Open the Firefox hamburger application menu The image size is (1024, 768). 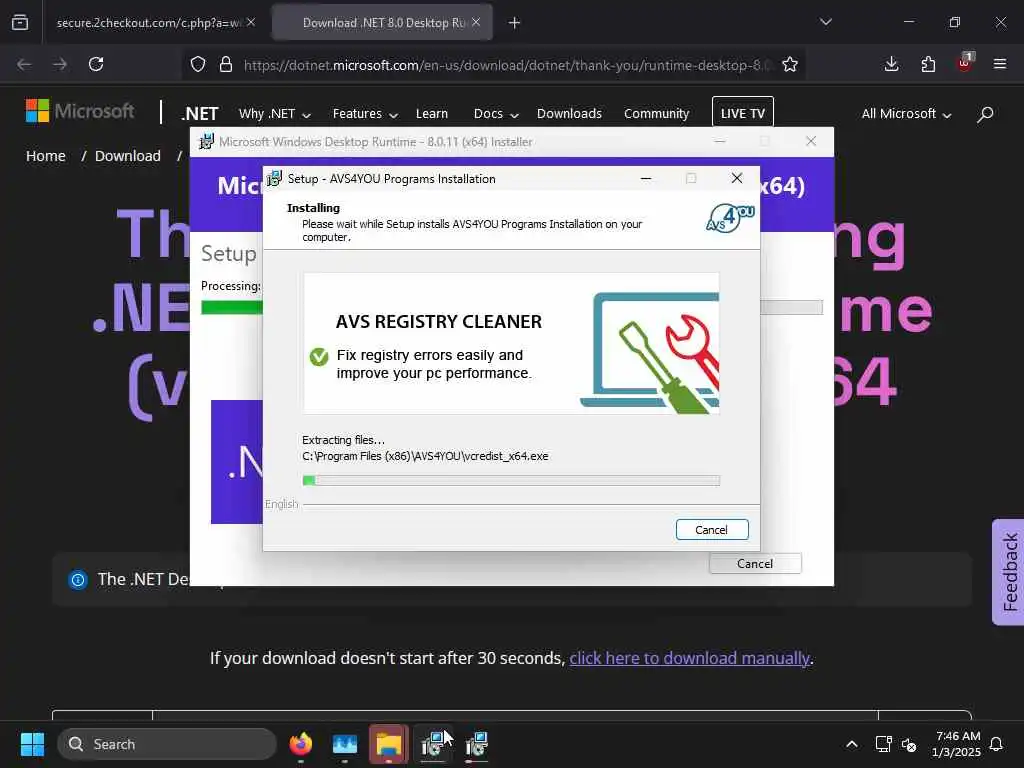(x=1000, y=64)
